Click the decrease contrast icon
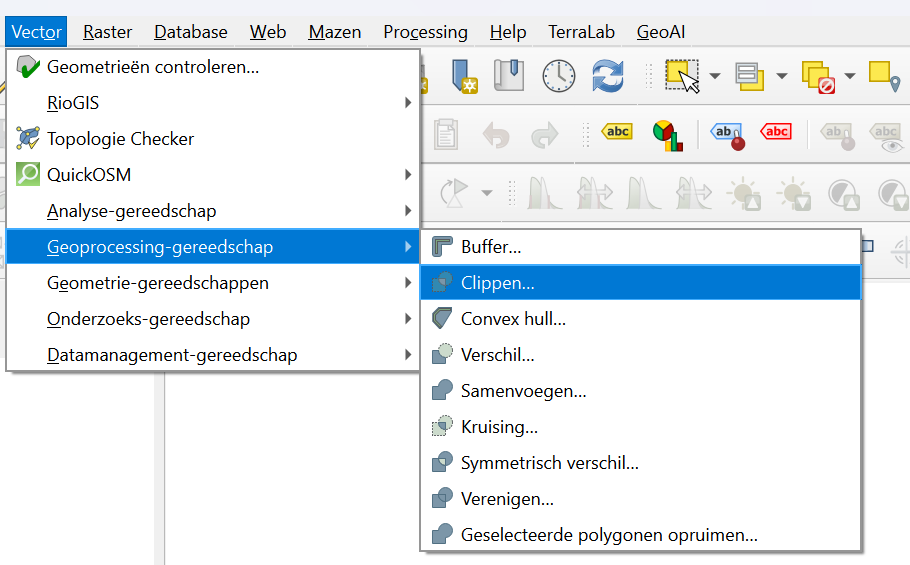910x565 pixels. [893, 194]
